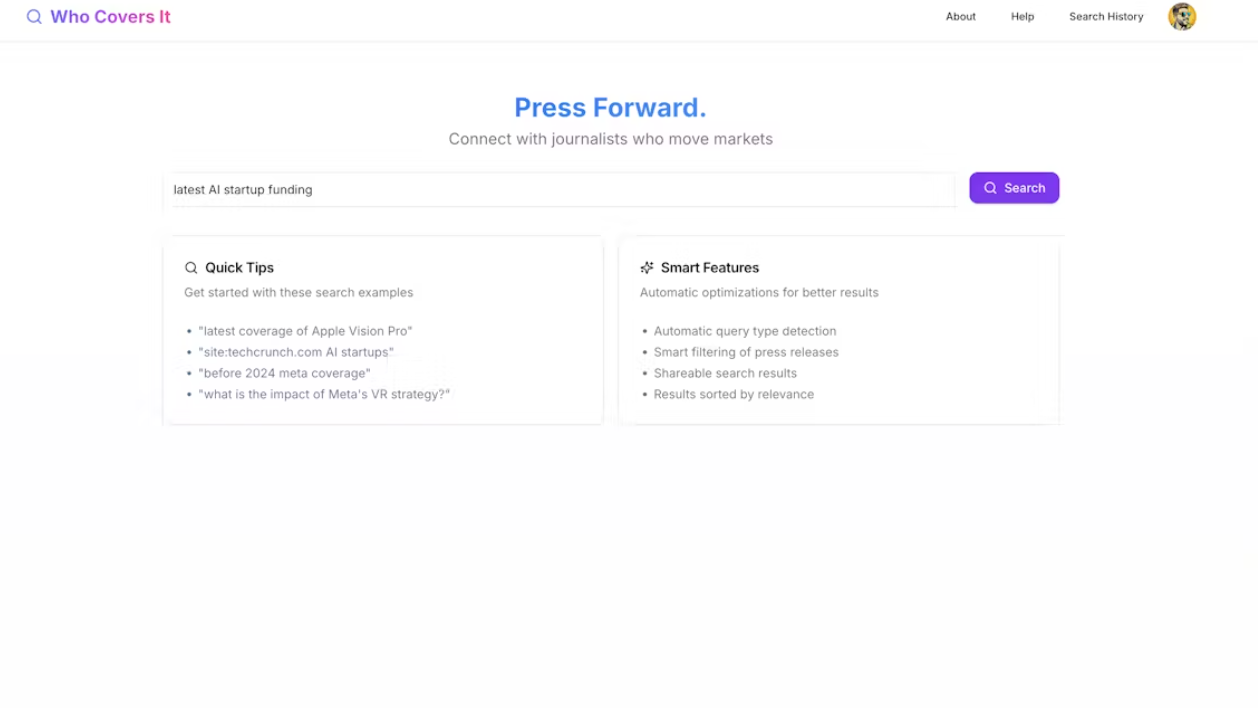Click the Quick Tips magnifier icon
The width and height of the screenshot is (1258, 708).
pyautogui.click(x=191, y=268)
